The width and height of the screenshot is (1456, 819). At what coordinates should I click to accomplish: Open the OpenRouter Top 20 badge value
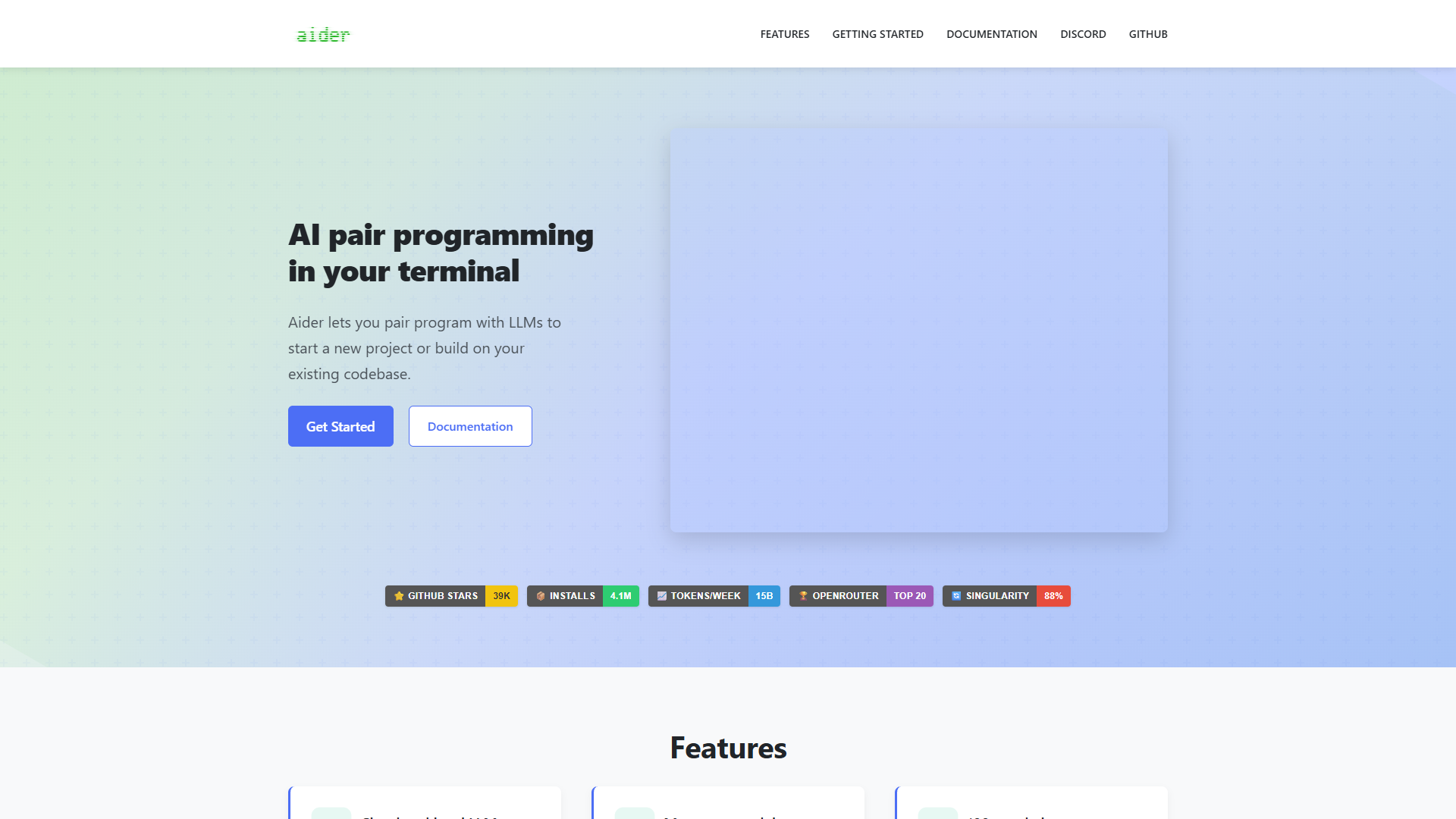click(x=910, y=596)
